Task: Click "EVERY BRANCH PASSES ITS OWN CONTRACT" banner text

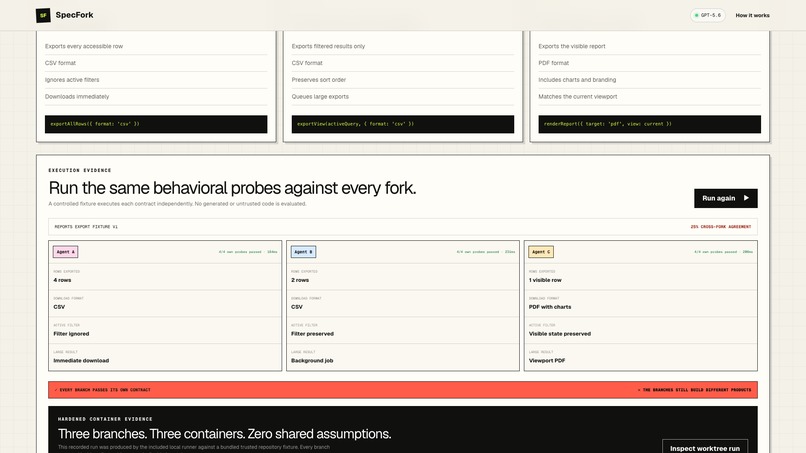Action: pos(103,390)
